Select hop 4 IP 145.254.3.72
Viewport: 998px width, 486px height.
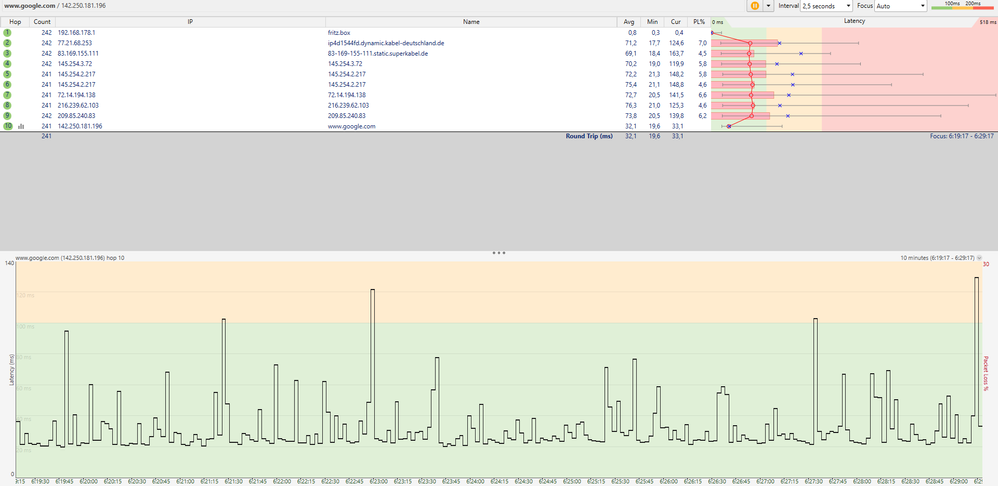pyautogui.click(x=75, y=64)
